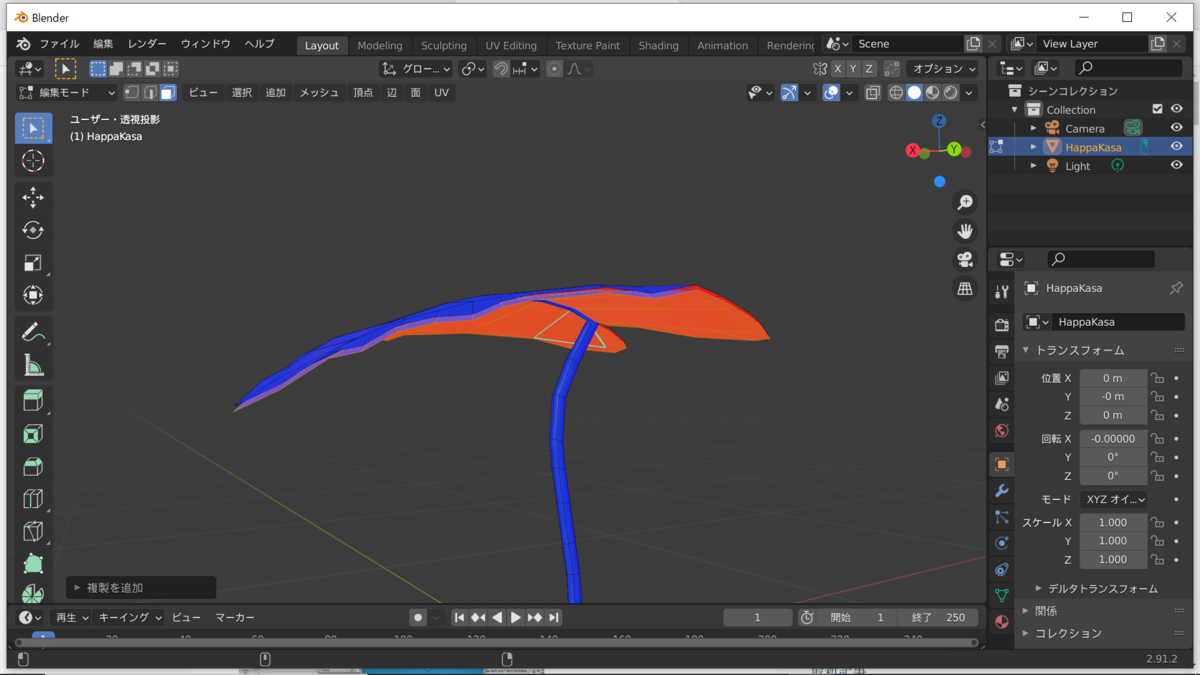
Task: Click the 位置 X value field
Action: [x=1113, y=378]
